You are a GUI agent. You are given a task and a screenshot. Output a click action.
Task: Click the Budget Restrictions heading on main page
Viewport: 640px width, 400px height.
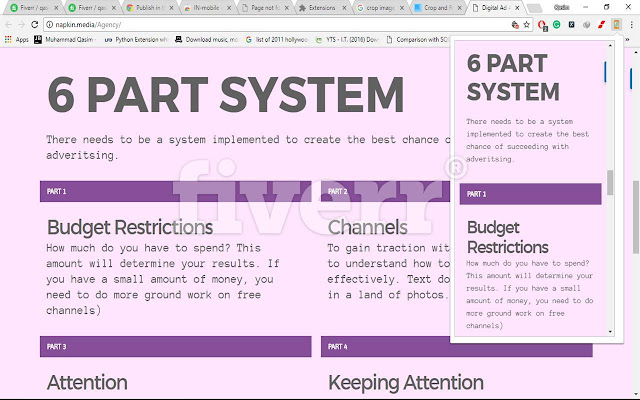click(x=130, y=227)
